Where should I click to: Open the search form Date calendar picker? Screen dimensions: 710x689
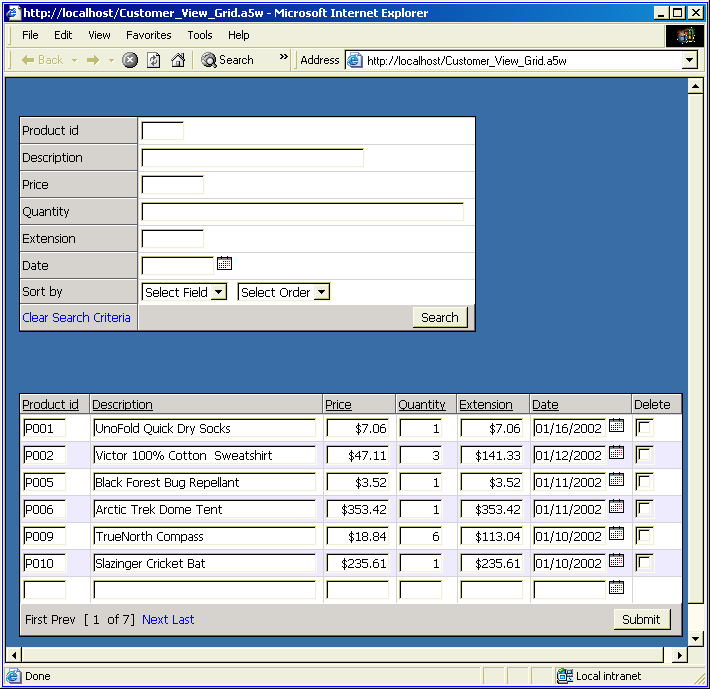click(x=224, y=263)
